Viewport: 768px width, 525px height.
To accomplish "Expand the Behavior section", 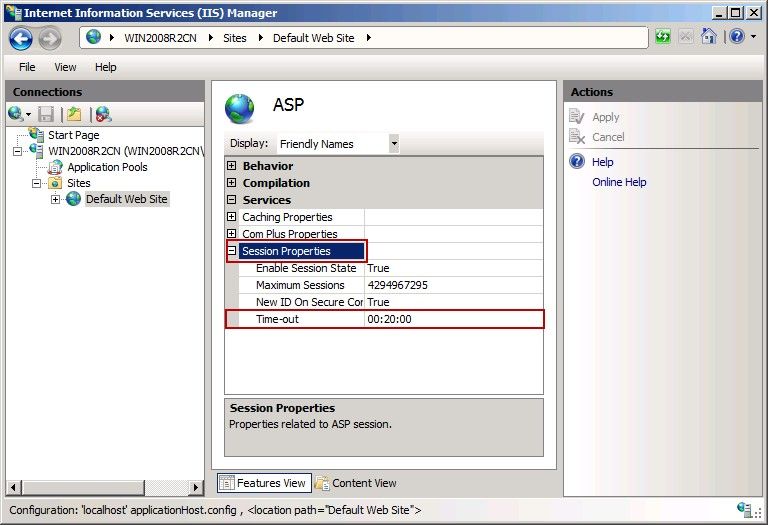I will click(x=232, y=166).
